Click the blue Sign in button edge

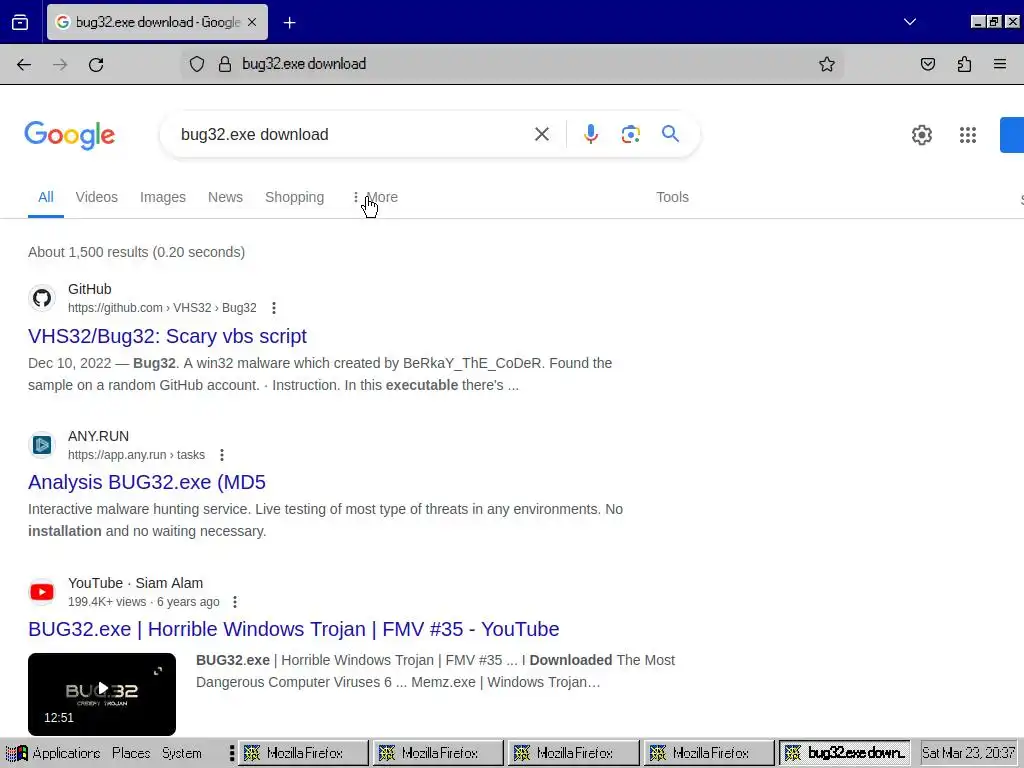(x=1012, y=135)
